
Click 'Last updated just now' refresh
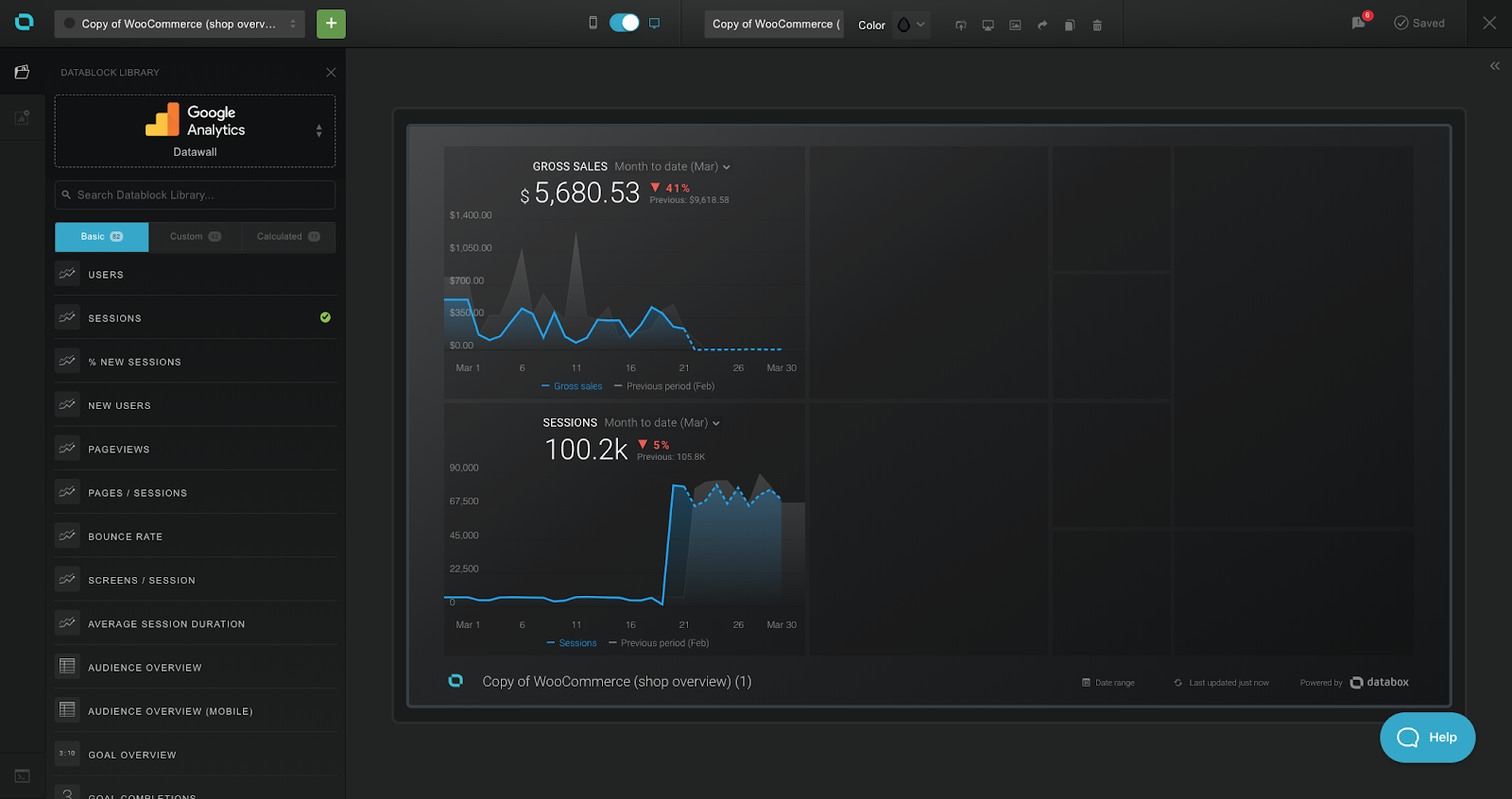pyautogui.click(x=1222, y=683)
